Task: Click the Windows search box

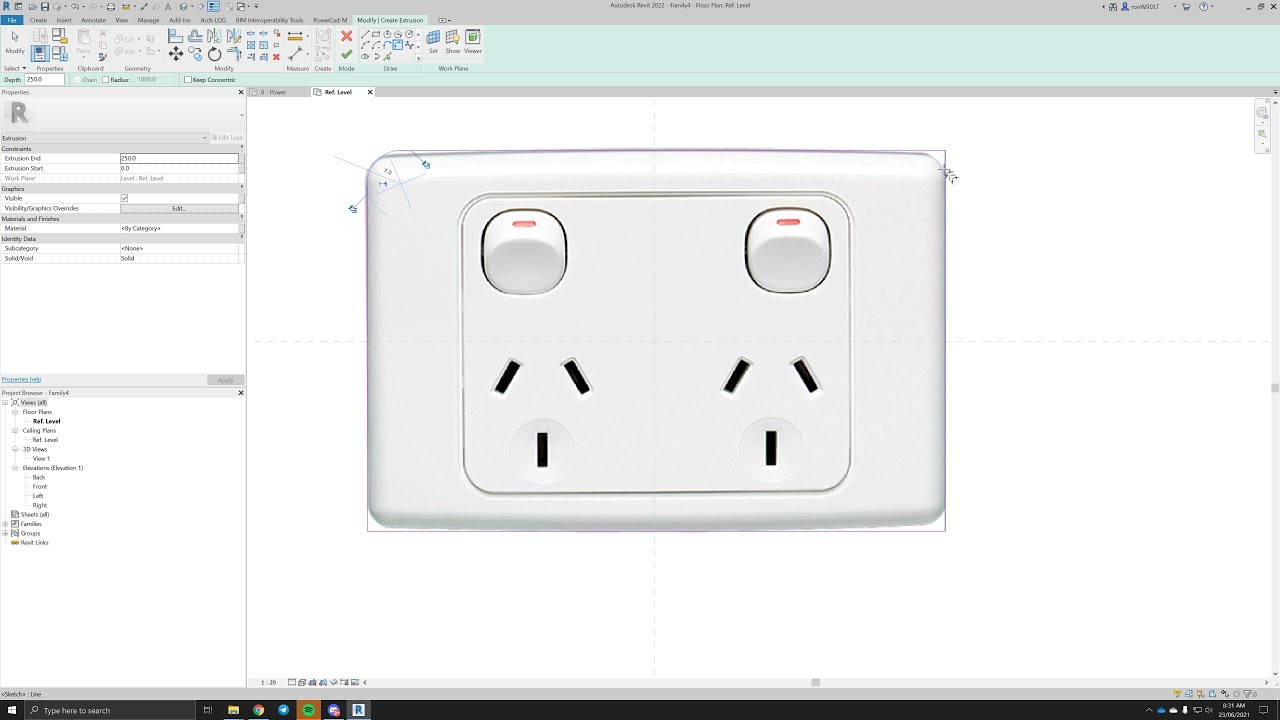Action: tap(110, 710)
